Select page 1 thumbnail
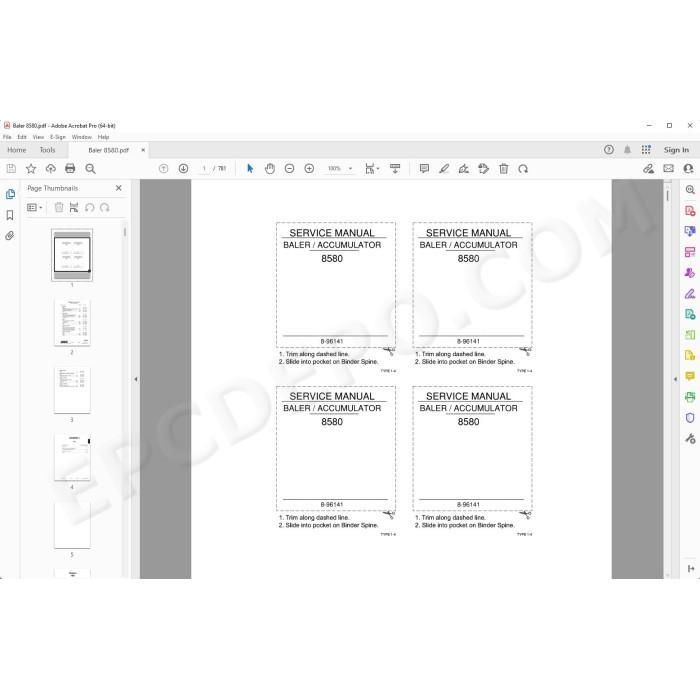This screenshot has height=700, width=700. click(x=72, y=255)
